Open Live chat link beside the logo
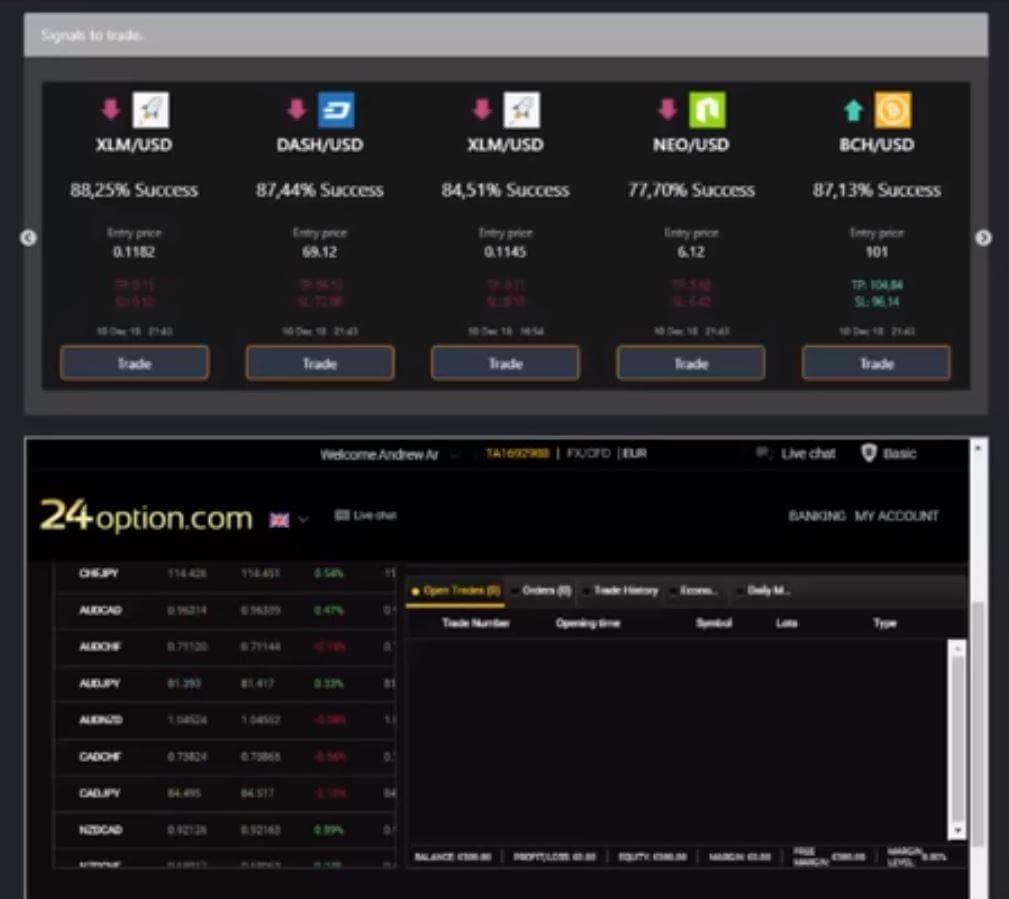The image size is (1009, 899). (x=375, y=515)
